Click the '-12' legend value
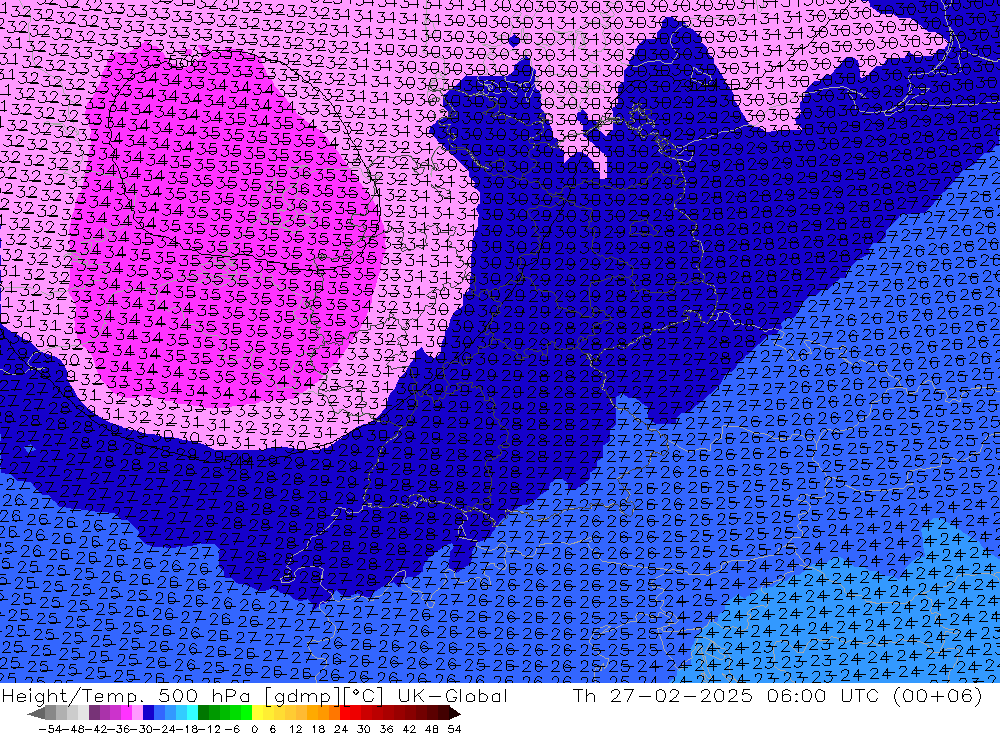 [210, 729]
